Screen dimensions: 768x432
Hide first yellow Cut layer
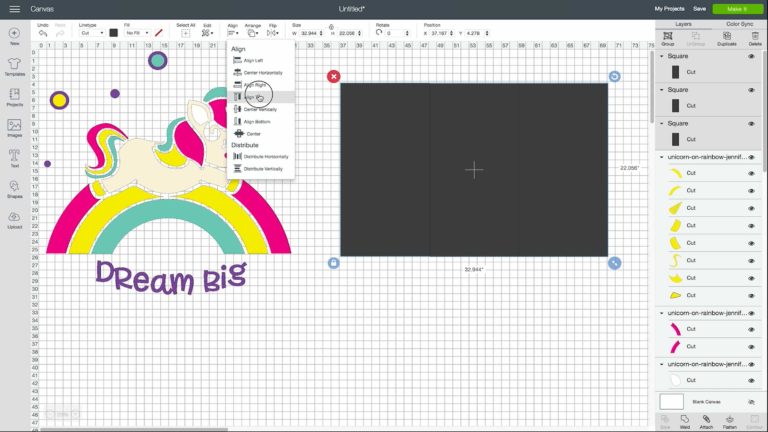[751, 173]
